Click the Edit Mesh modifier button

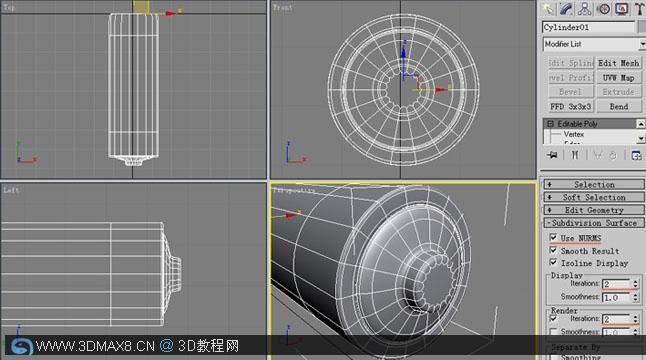click(x=618, y=63)
